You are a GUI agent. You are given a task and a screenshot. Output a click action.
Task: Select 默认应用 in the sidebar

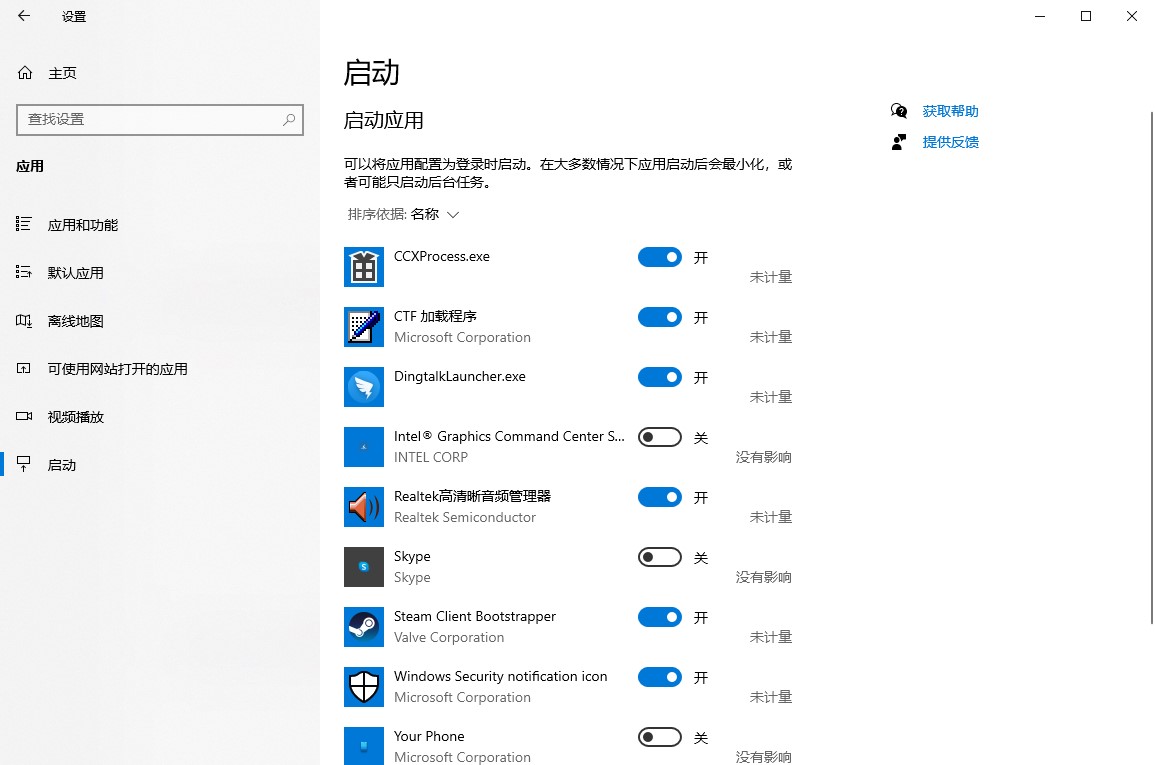point(75,273)
